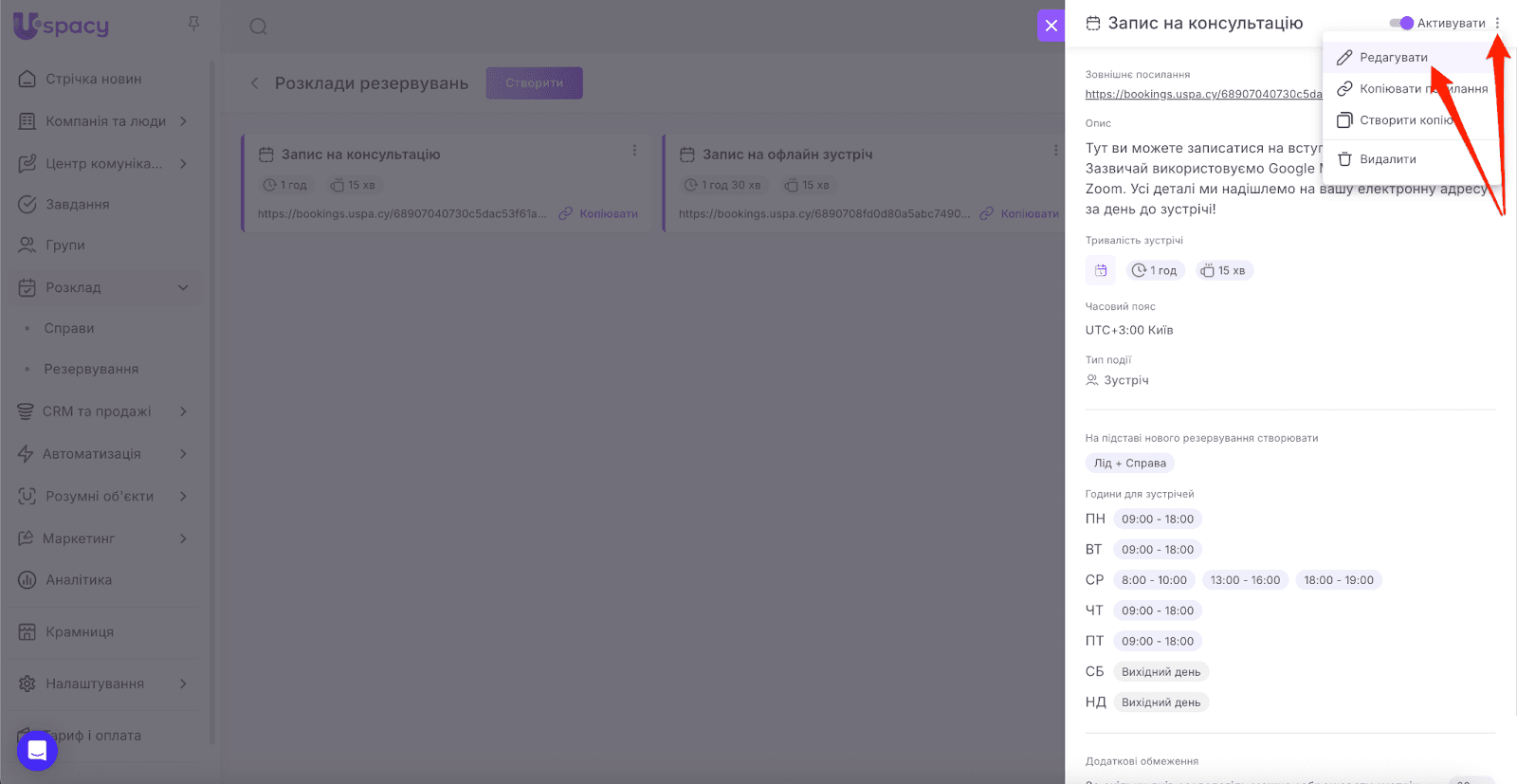Click the search magnifier icon
1517x784 pixels.
(258, 27)
